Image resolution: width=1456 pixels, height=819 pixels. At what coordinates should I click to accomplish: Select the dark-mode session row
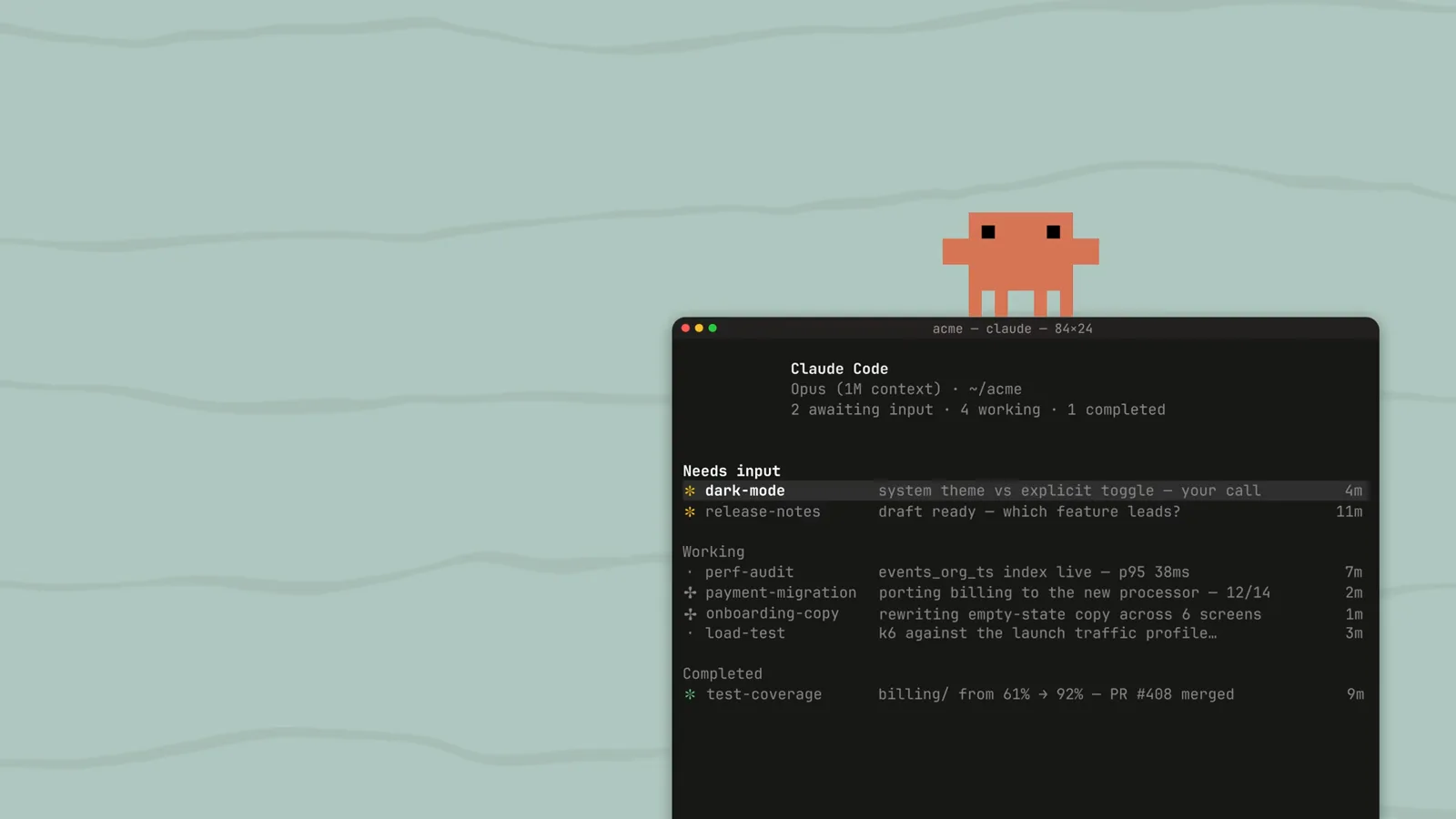click(x=1025, y=491)
